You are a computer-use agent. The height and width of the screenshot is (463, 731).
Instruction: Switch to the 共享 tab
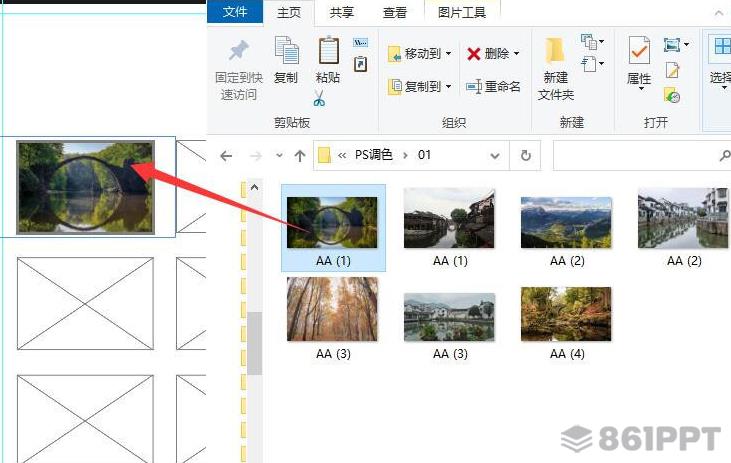[342, 12]
